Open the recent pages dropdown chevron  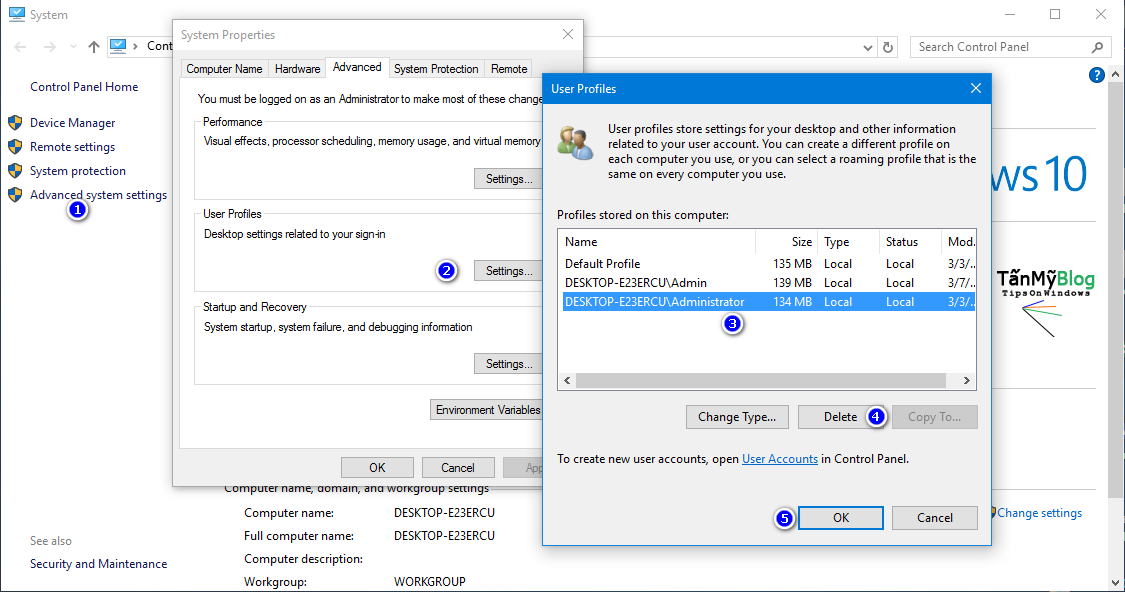pos(72,46)
